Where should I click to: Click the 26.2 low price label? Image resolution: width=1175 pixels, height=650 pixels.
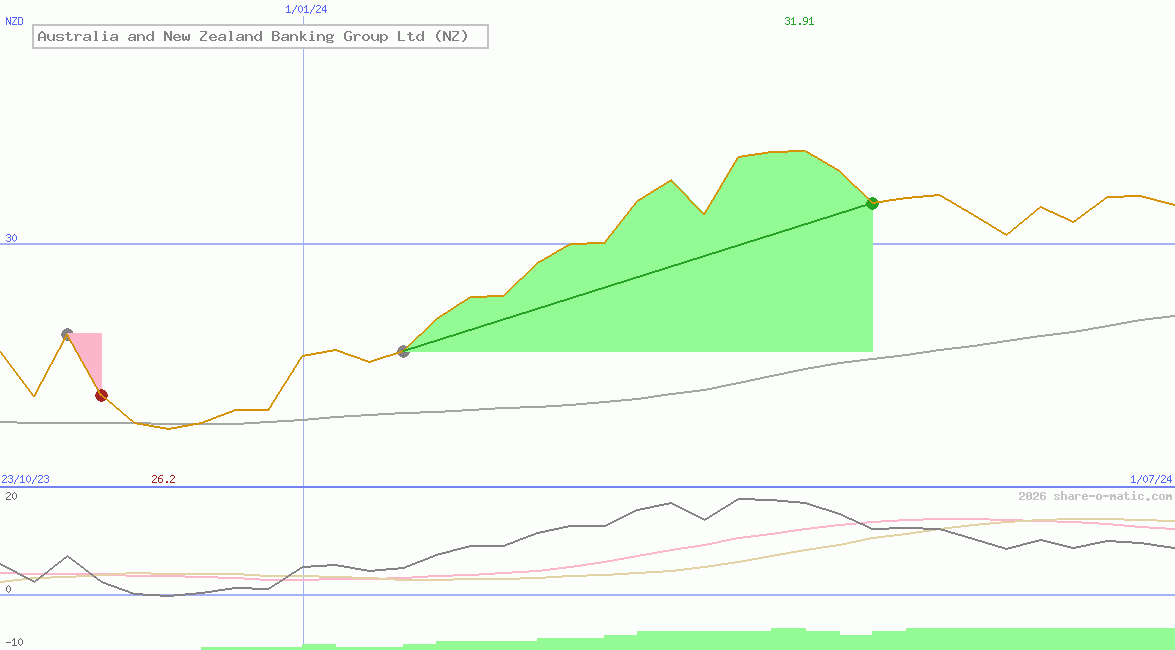click(x=163, y=479)
